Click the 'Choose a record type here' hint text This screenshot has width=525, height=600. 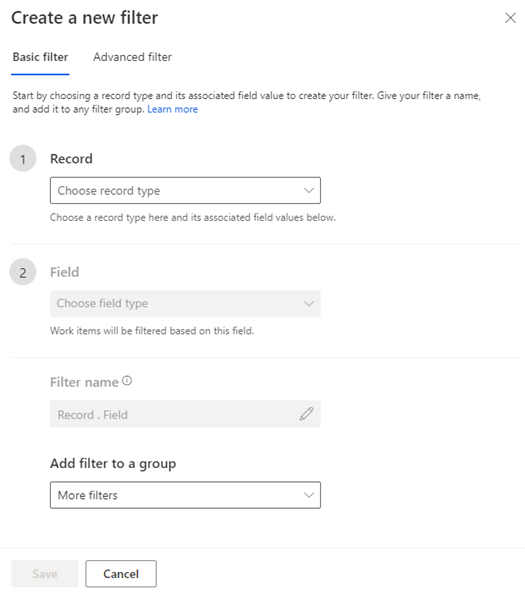pos(193,217)
